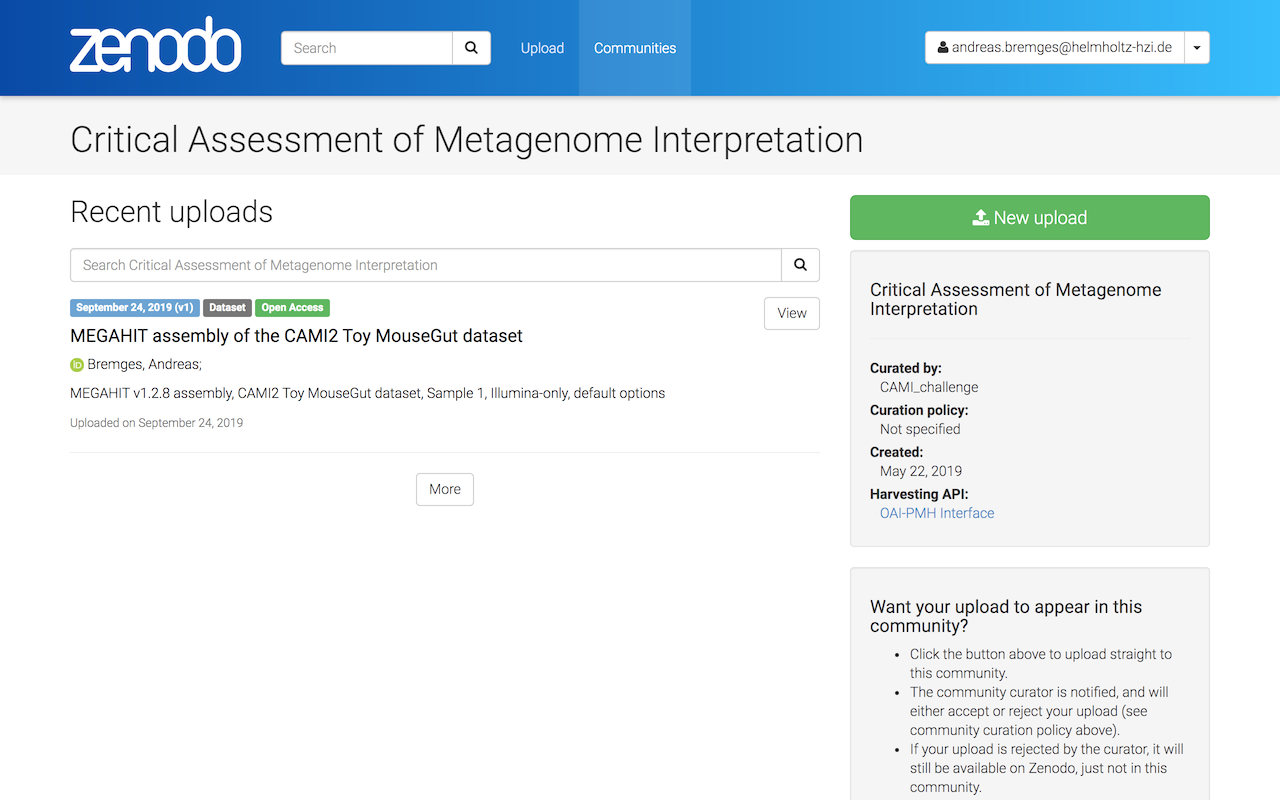Screen dimensions: 1280x800
Task: Go to the Communities tab
Action: (635, 48)
